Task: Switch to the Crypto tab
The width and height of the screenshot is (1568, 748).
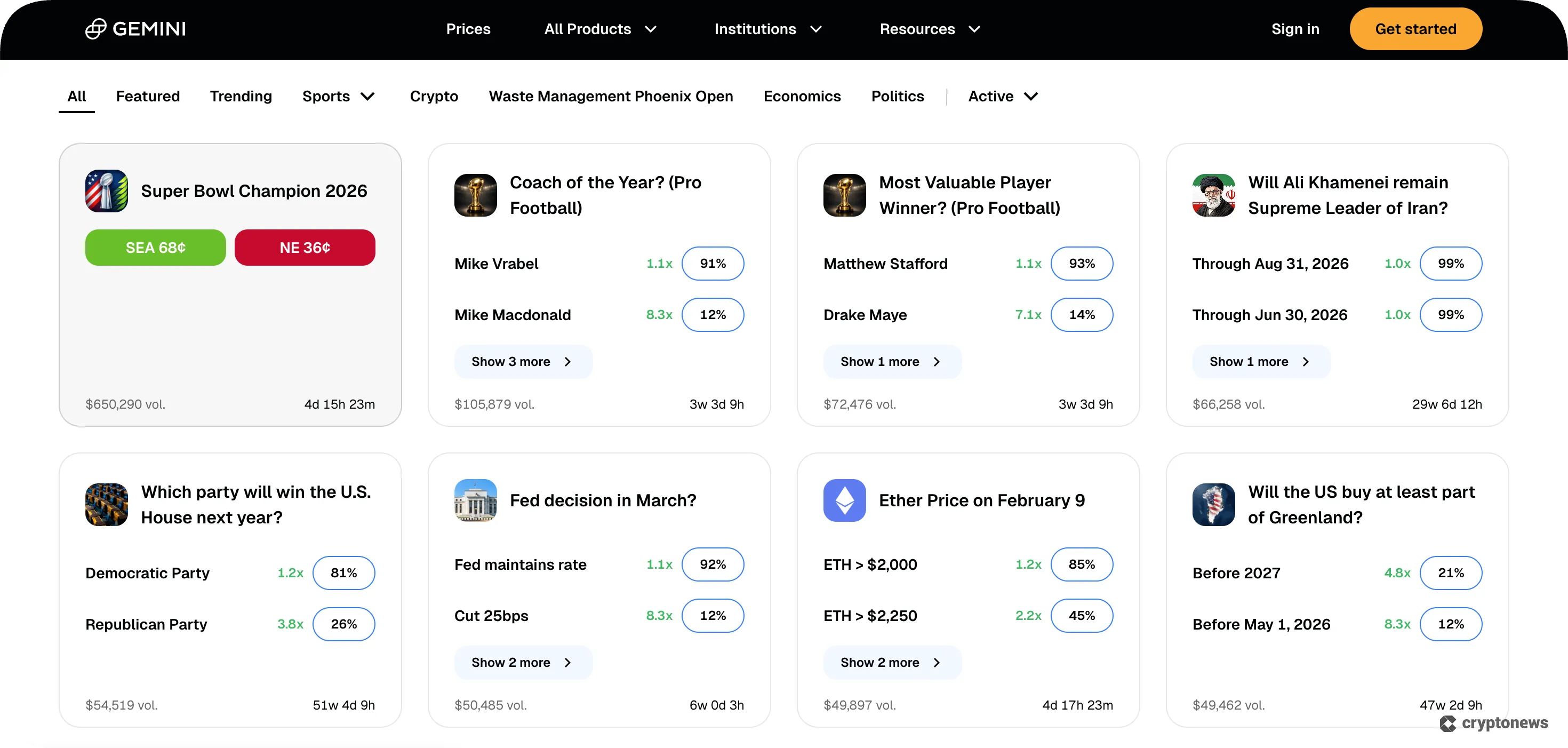Action: 434,96
